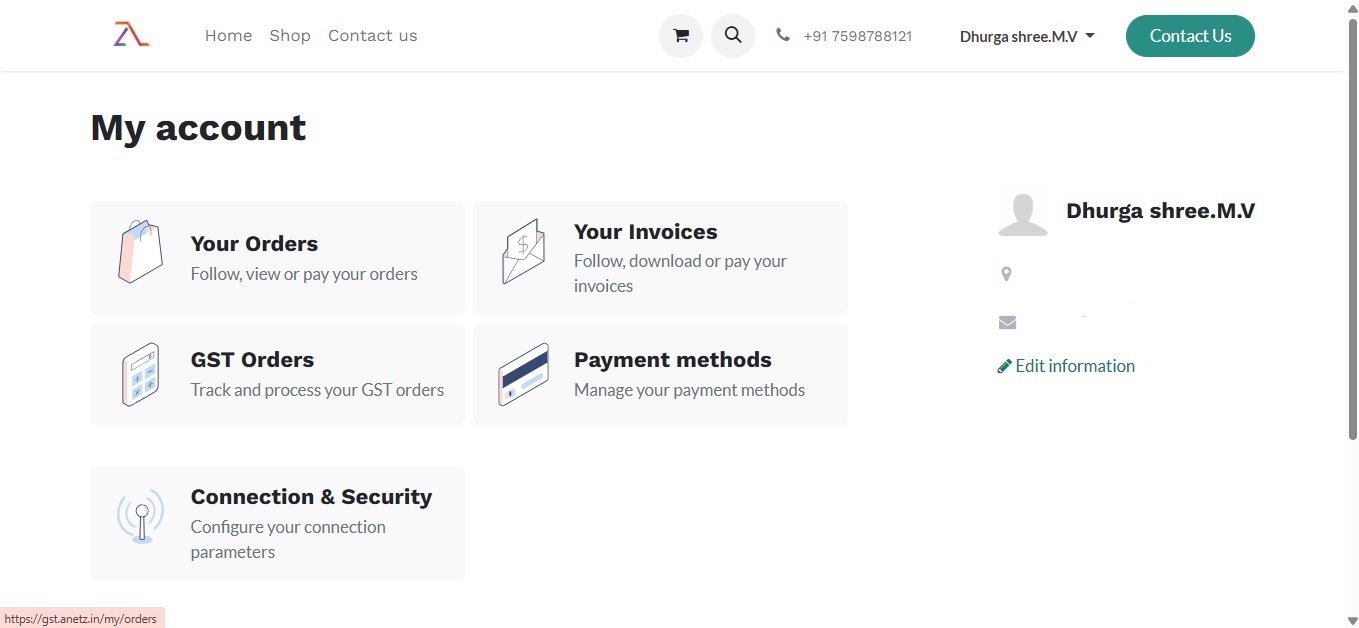
Task: Click the envelope icon for Your Invoices
Action: (x=523, y=252)
